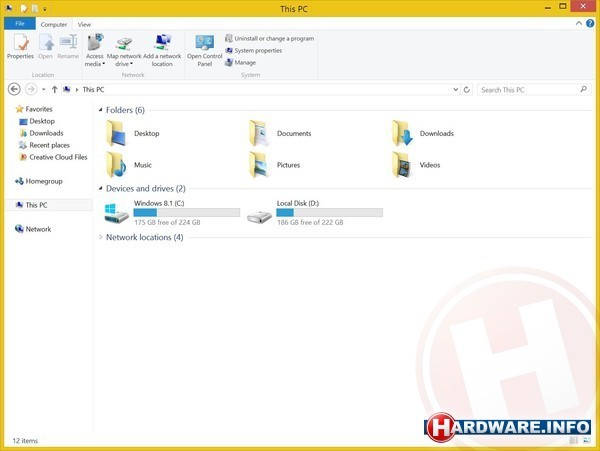The width and height of the screenshot is (600, 451).
Task: Select the Windows 8.1 (C:) drive icon
Action: pyautogui.click(x=116, y=213)
